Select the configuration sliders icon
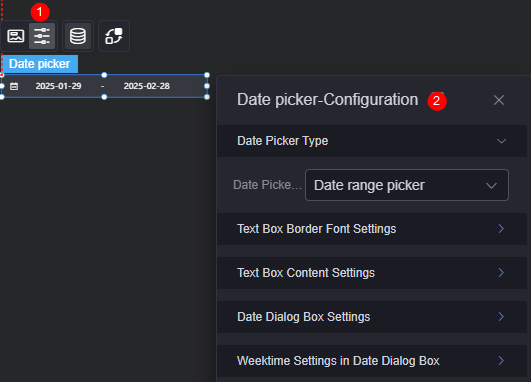Viewport: 531px width, 382px height. click(42, 36)
